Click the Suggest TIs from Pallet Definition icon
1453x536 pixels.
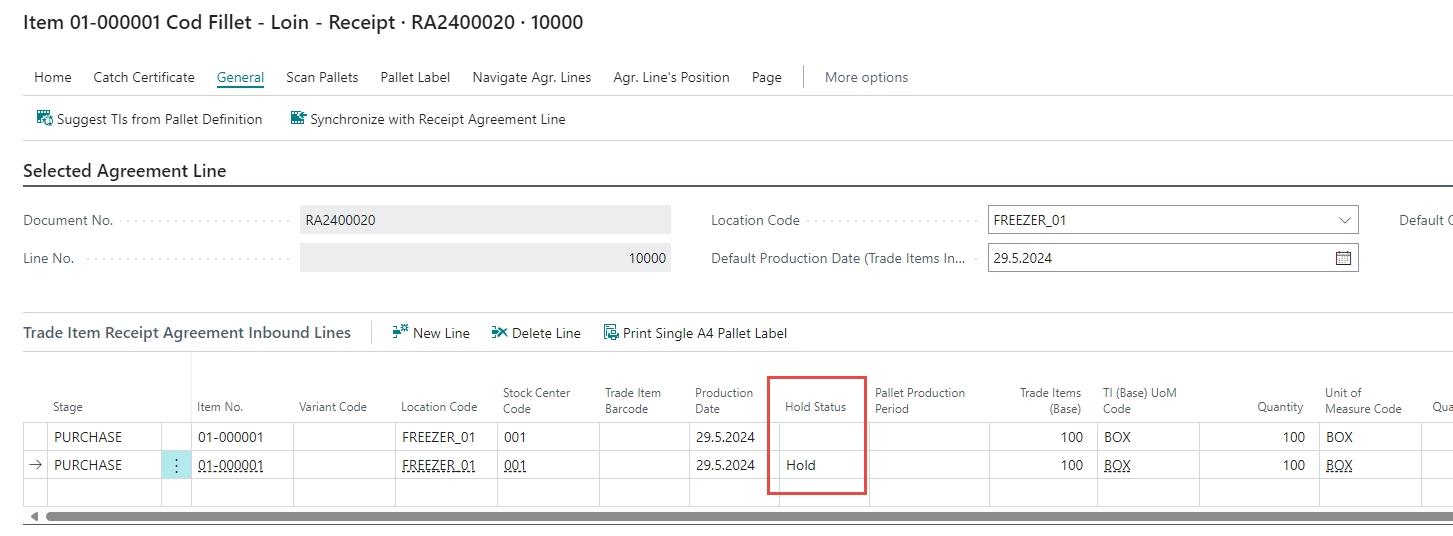45,119
